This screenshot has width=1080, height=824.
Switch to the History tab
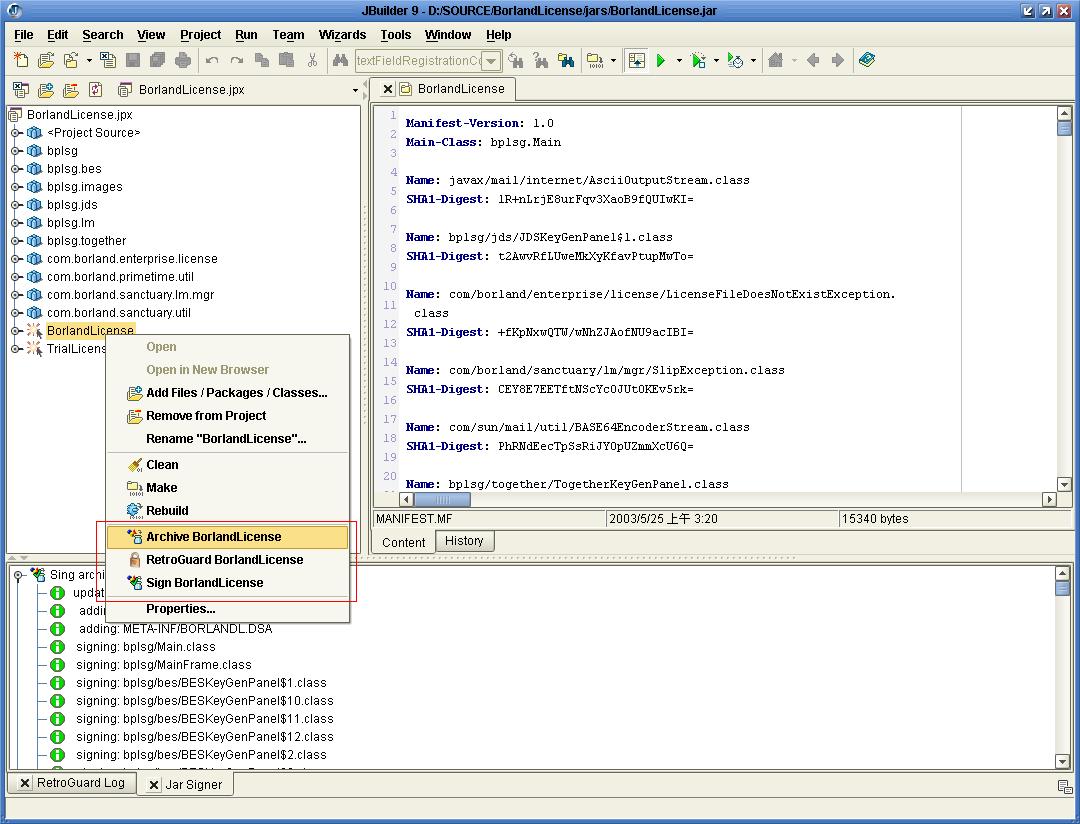[464, 541]
